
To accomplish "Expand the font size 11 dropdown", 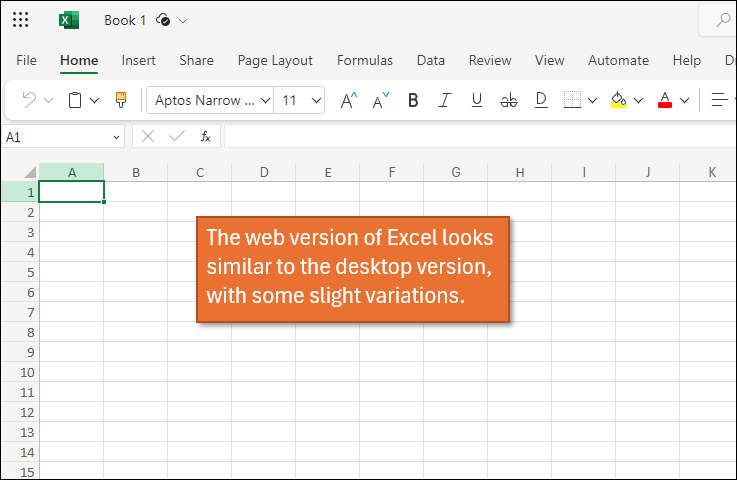I will (x=317, y=100).
